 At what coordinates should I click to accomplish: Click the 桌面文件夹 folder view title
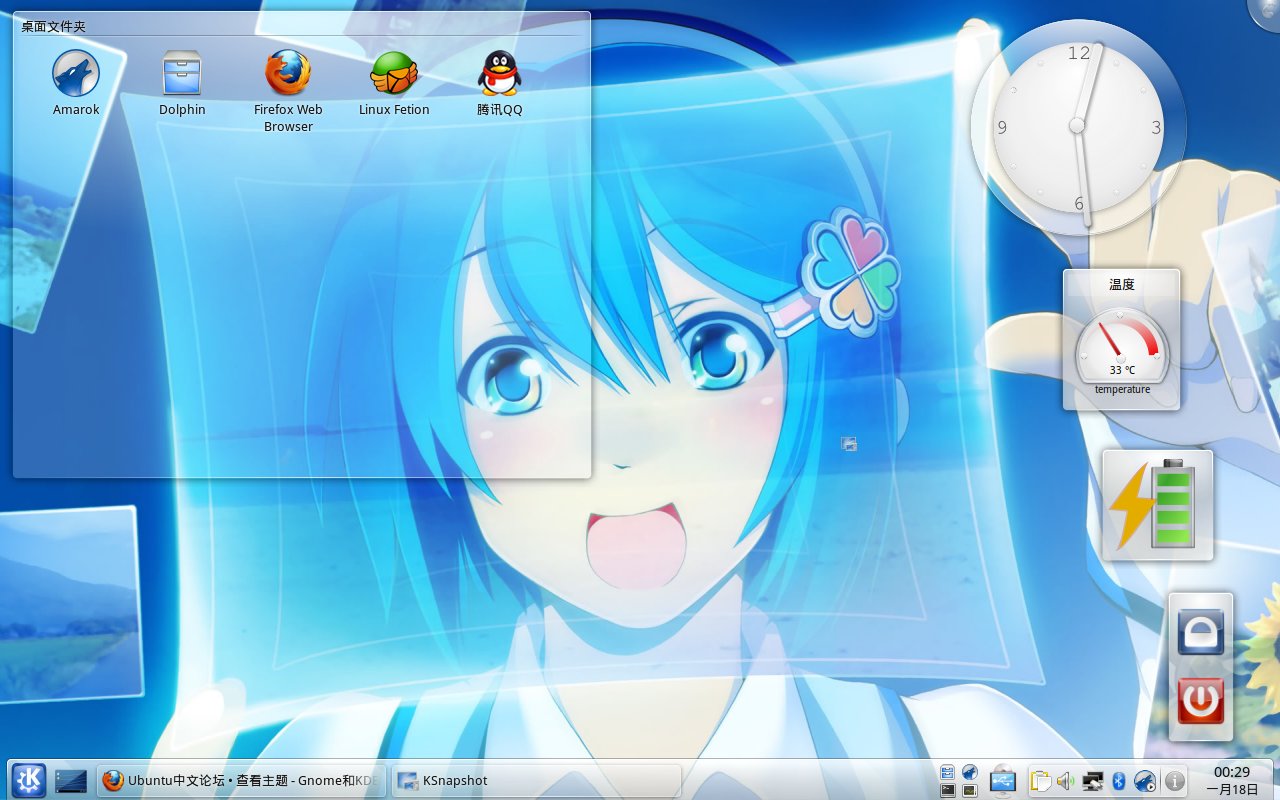pyautogui.click(x=54, y=26)
